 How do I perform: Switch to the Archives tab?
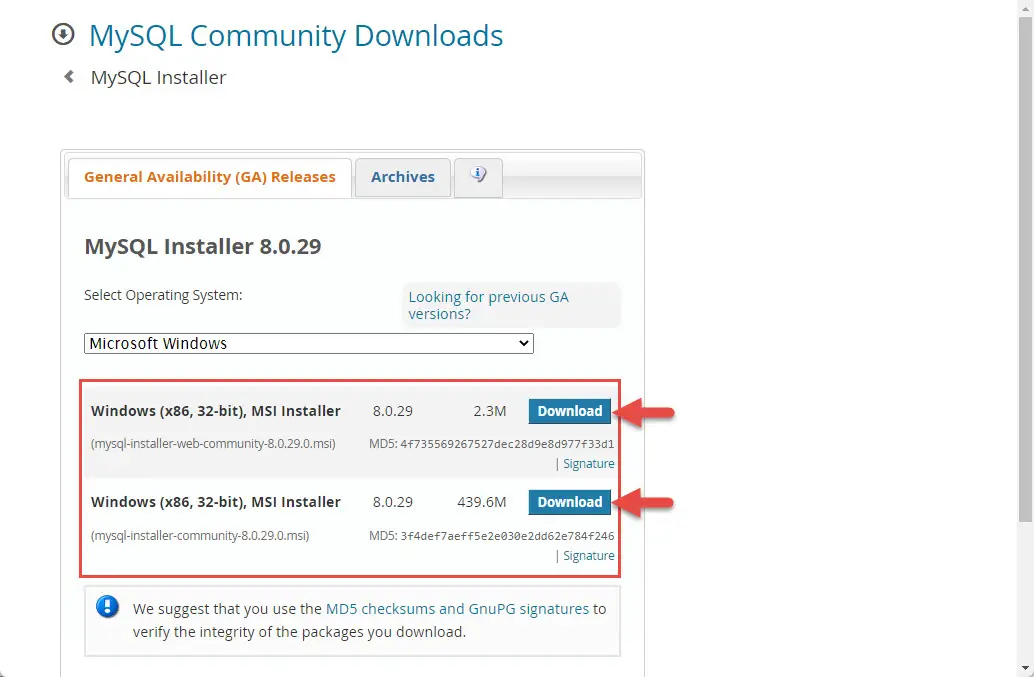[403, 177]
